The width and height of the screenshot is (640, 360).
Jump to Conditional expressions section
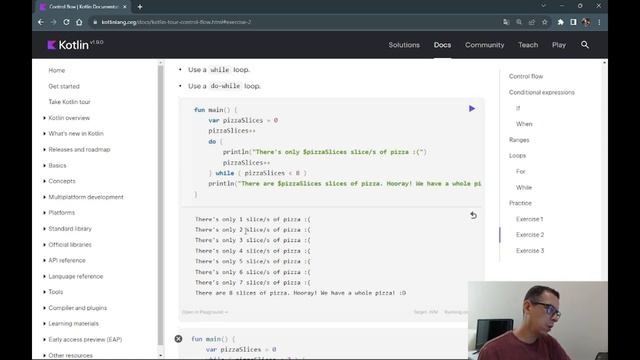[x=542, y=92]
